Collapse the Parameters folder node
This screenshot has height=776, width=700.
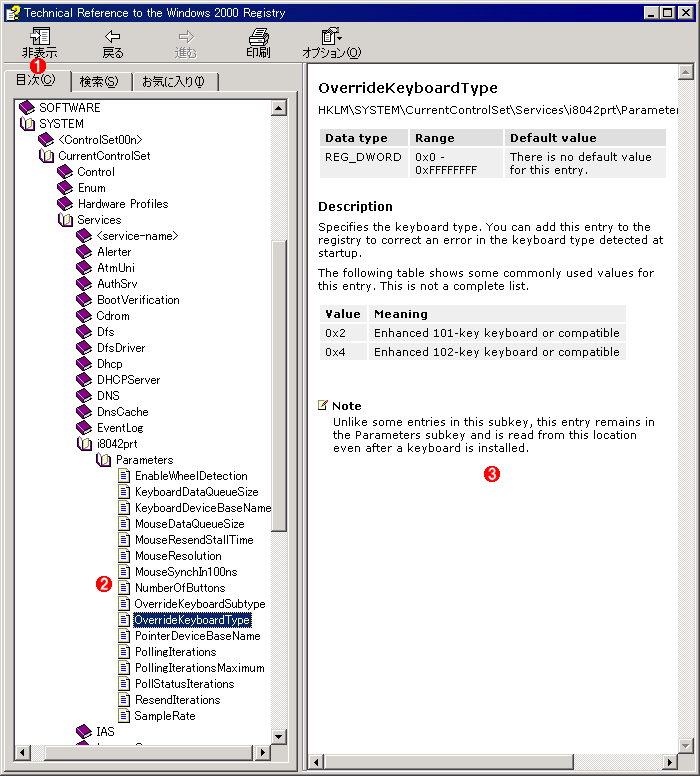point(104,460)
